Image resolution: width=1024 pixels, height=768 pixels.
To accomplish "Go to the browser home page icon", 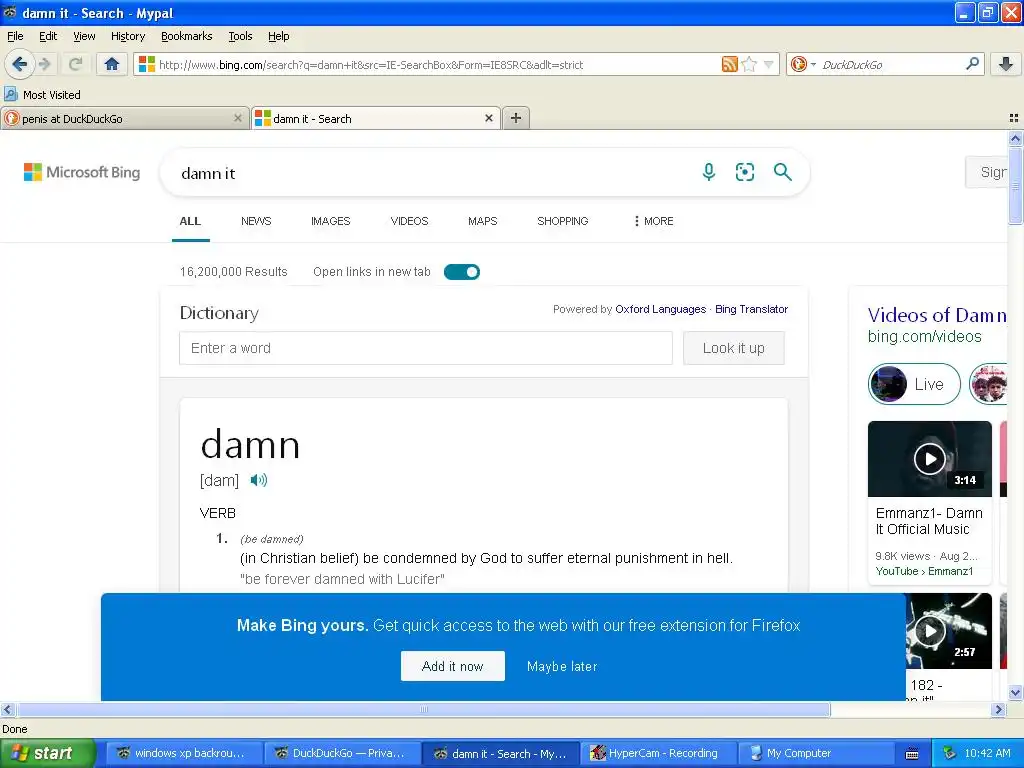I will pyautogui.click(x=112, y=64).
